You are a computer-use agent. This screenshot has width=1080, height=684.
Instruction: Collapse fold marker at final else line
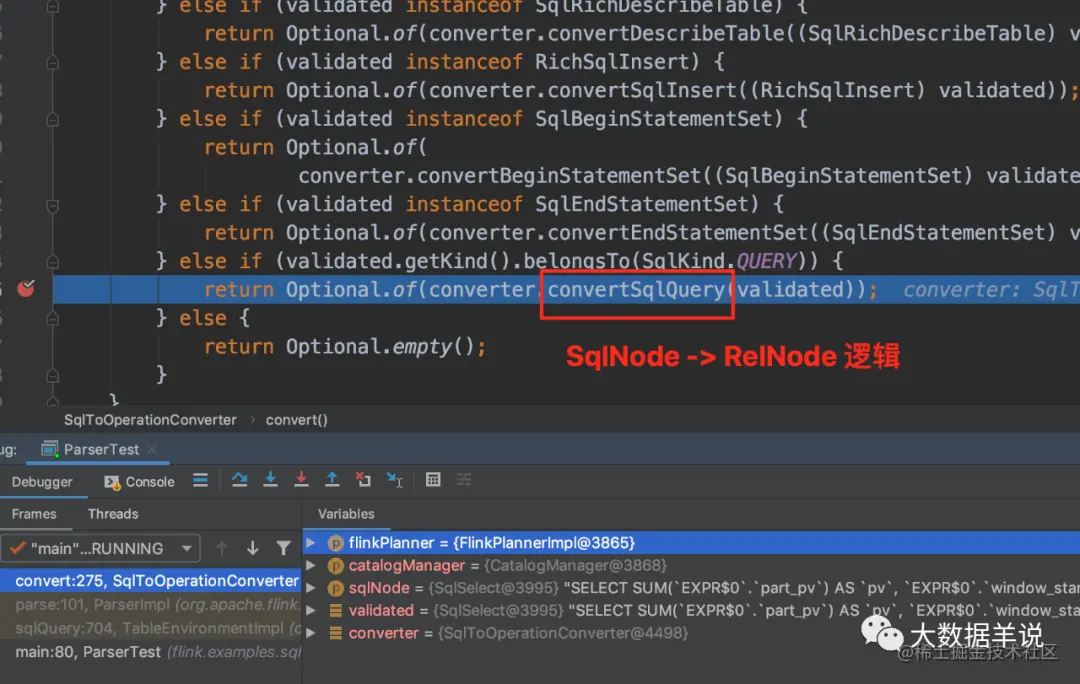52,319
